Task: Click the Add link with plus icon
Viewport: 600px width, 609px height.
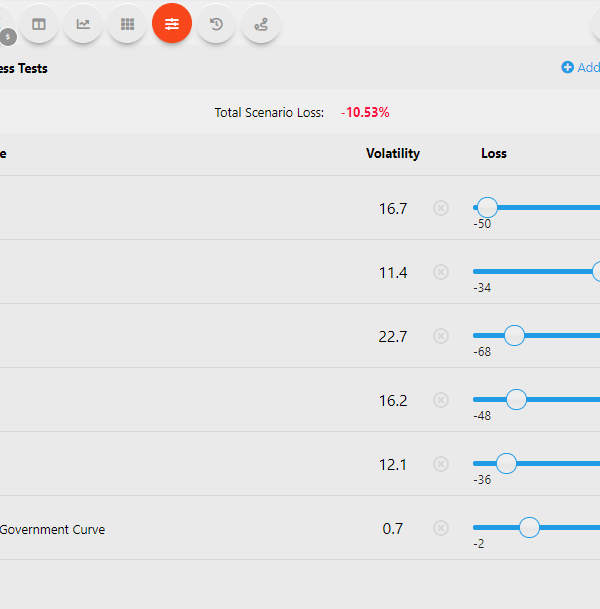Action: pos(581,68)
